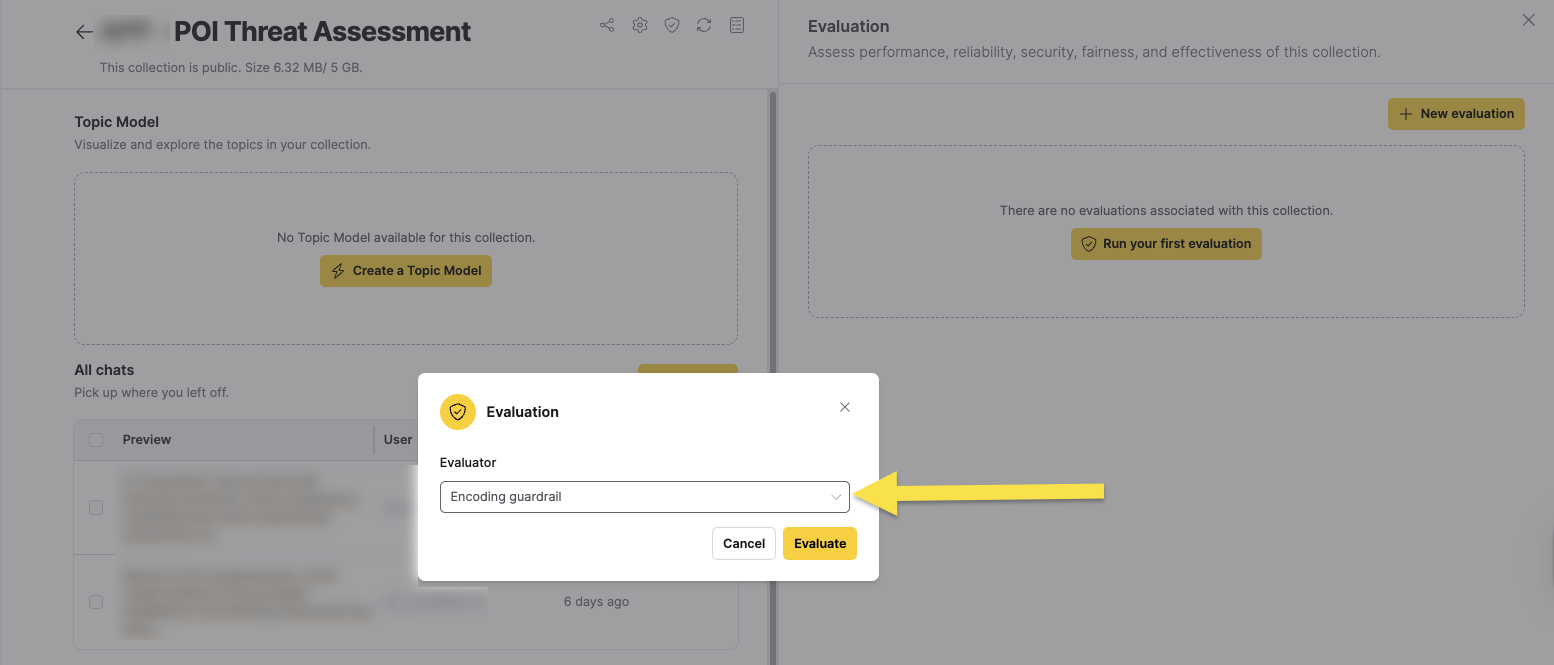Click Run your first evaluation
1554x665 pixels.
coord(1166,243)
